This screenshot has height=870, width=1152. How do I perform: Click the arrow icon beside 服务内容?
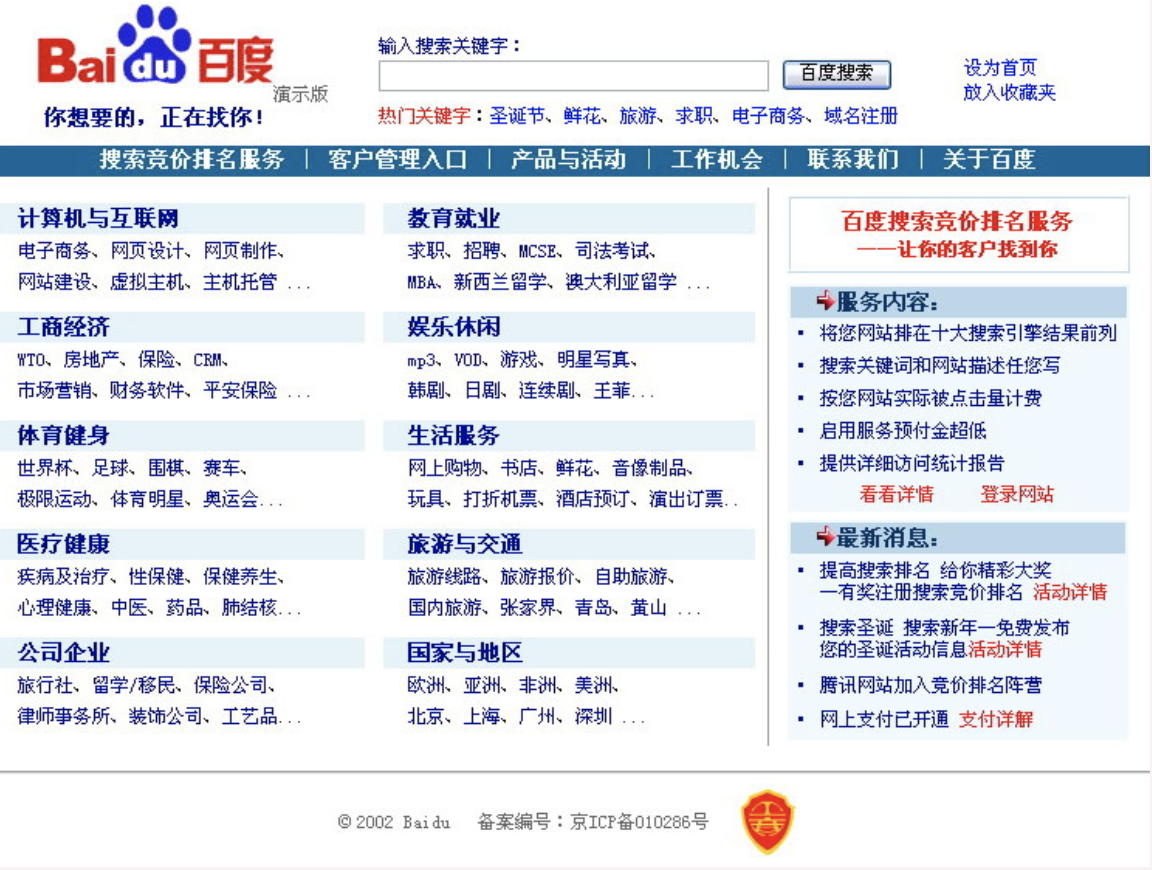(x=825, y=301)
